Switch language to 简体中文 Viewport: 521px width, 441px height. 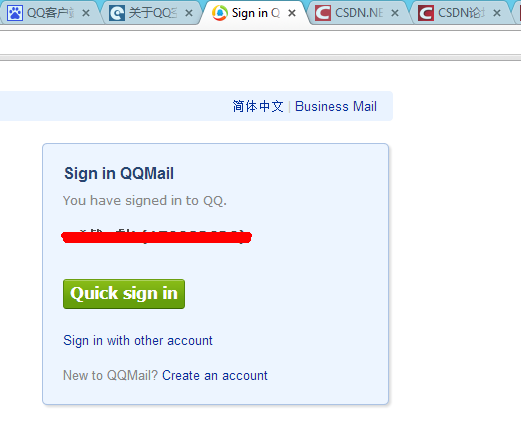click(258, 107)
